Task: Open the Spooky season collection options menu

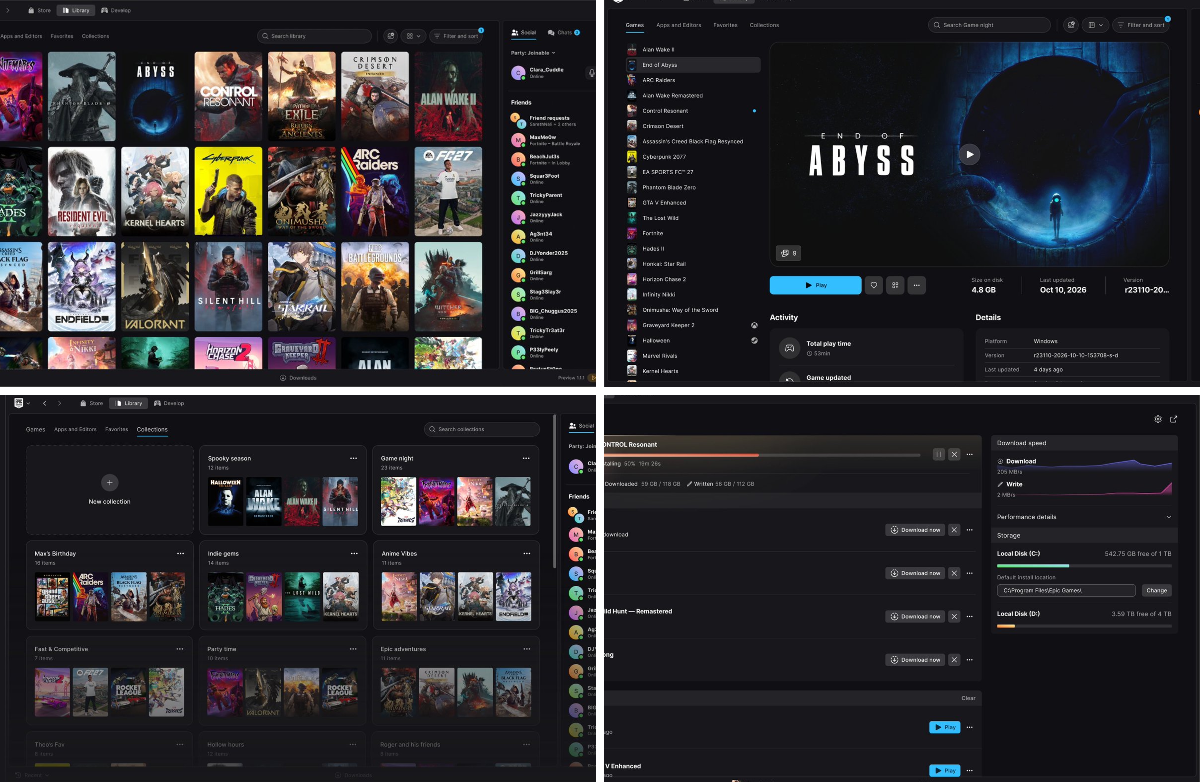Action: pyautogui.click(x=354, y=458)
